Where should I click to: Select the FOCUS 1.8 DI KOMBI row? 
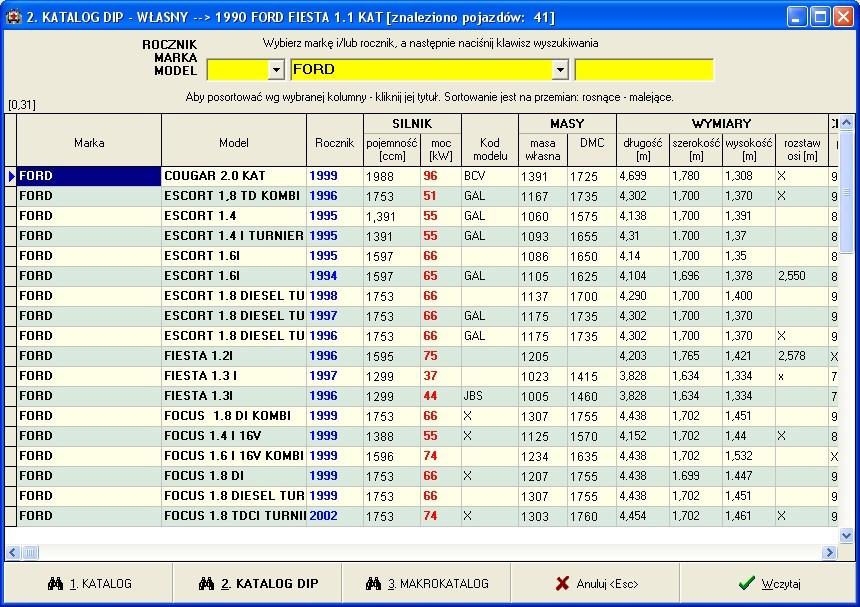click(422, 416)
